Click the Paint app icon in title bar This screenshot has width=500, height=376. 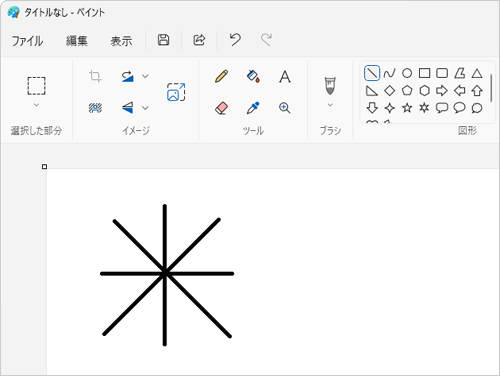(13, 12)
